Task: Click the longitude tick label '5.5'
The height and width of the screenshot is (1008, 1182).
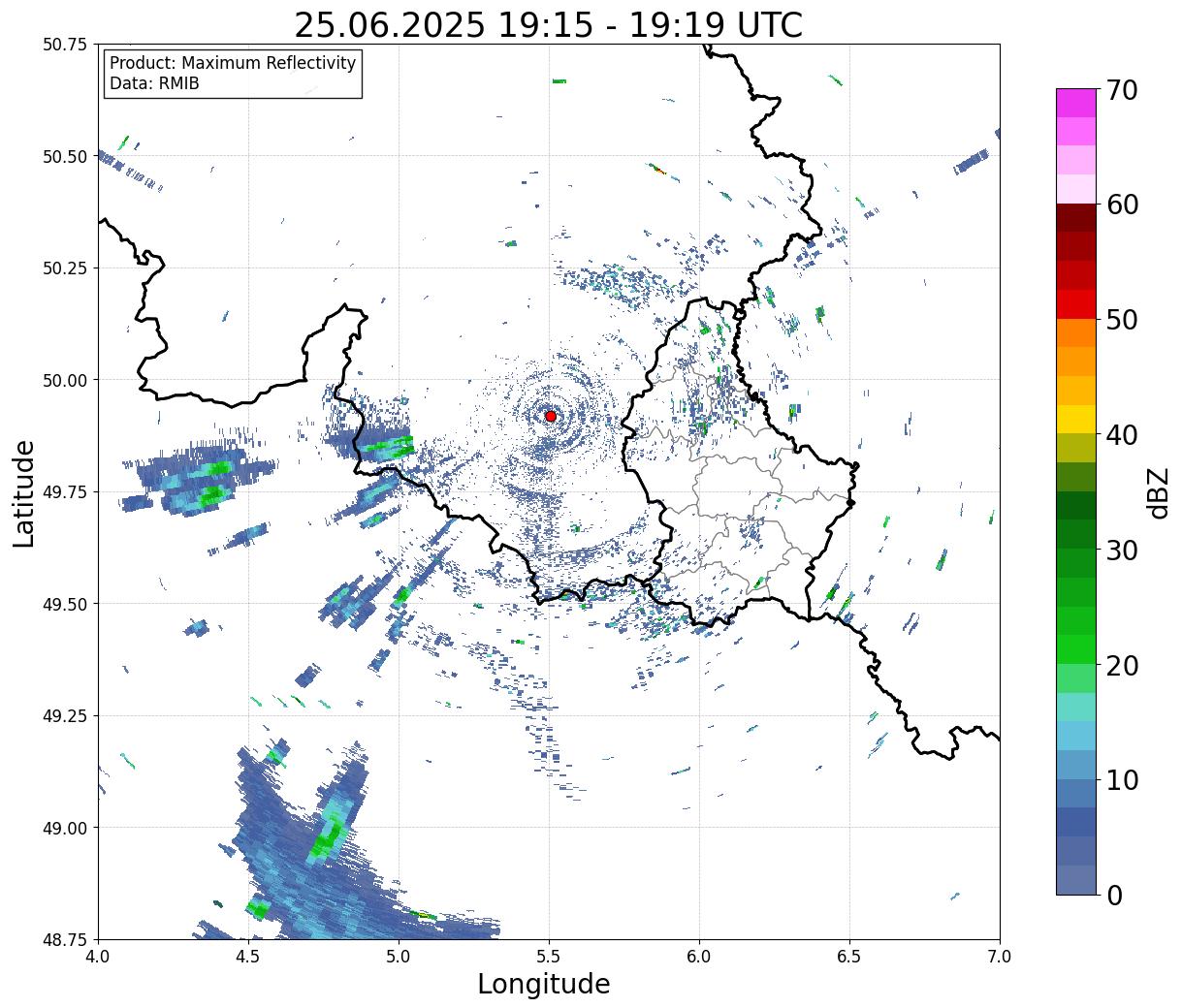Action: [x=549, y=957]
